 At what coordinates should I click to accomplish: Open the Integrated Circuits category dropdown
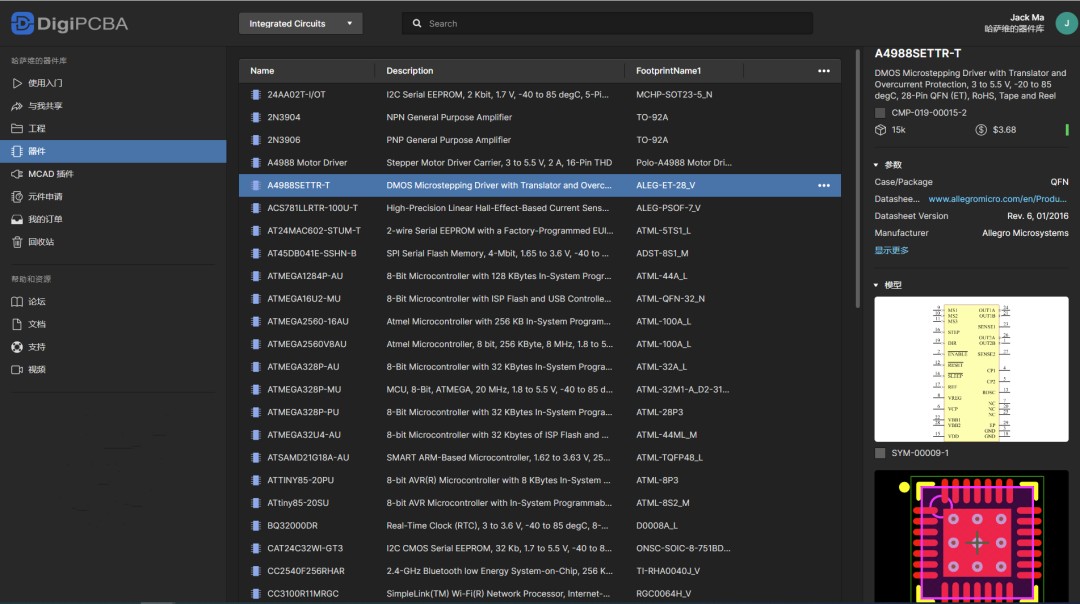(300, 23)
